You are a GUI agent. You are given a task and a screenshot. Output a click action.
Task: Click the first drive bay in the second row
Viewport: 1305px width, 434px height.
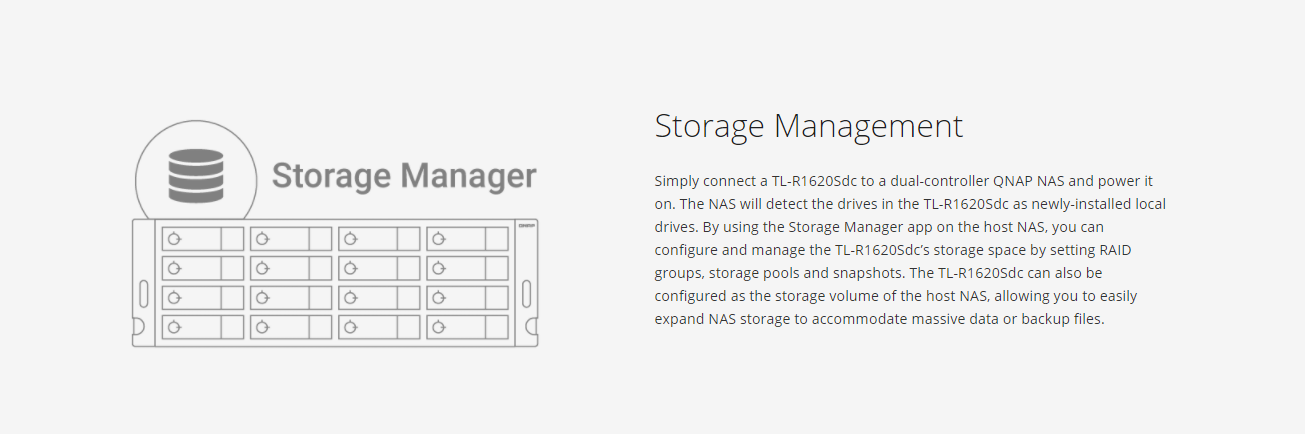pos(203,268)
